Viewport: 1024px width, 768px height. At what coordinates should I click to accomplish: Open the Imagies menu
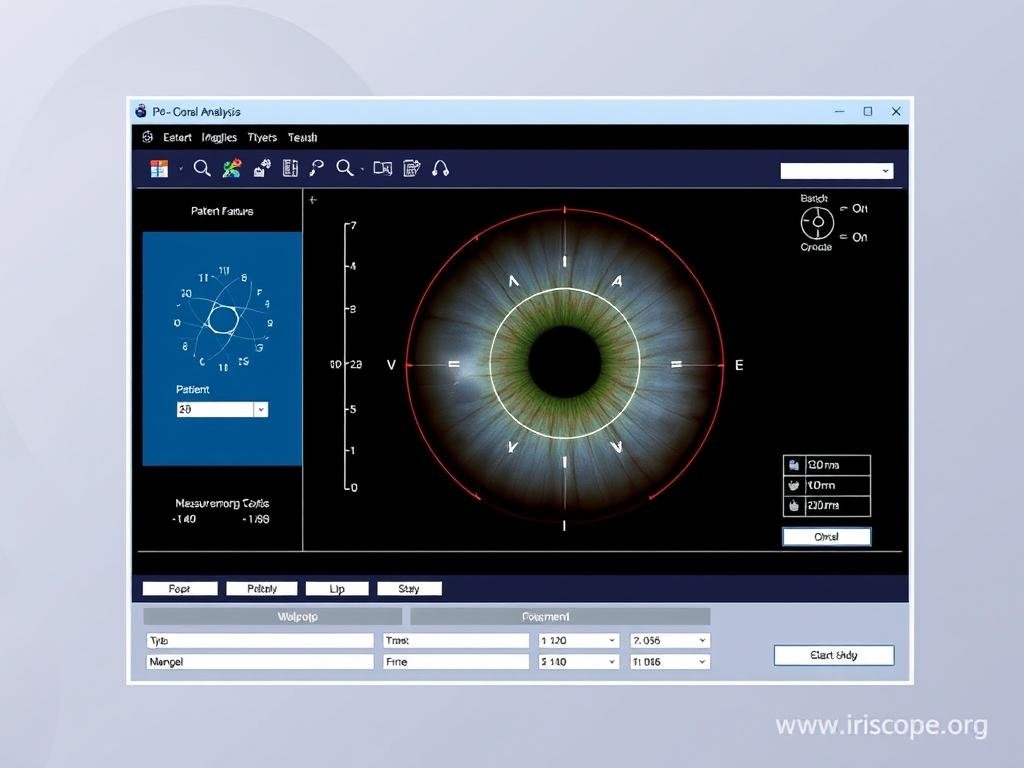coord(218,137)
